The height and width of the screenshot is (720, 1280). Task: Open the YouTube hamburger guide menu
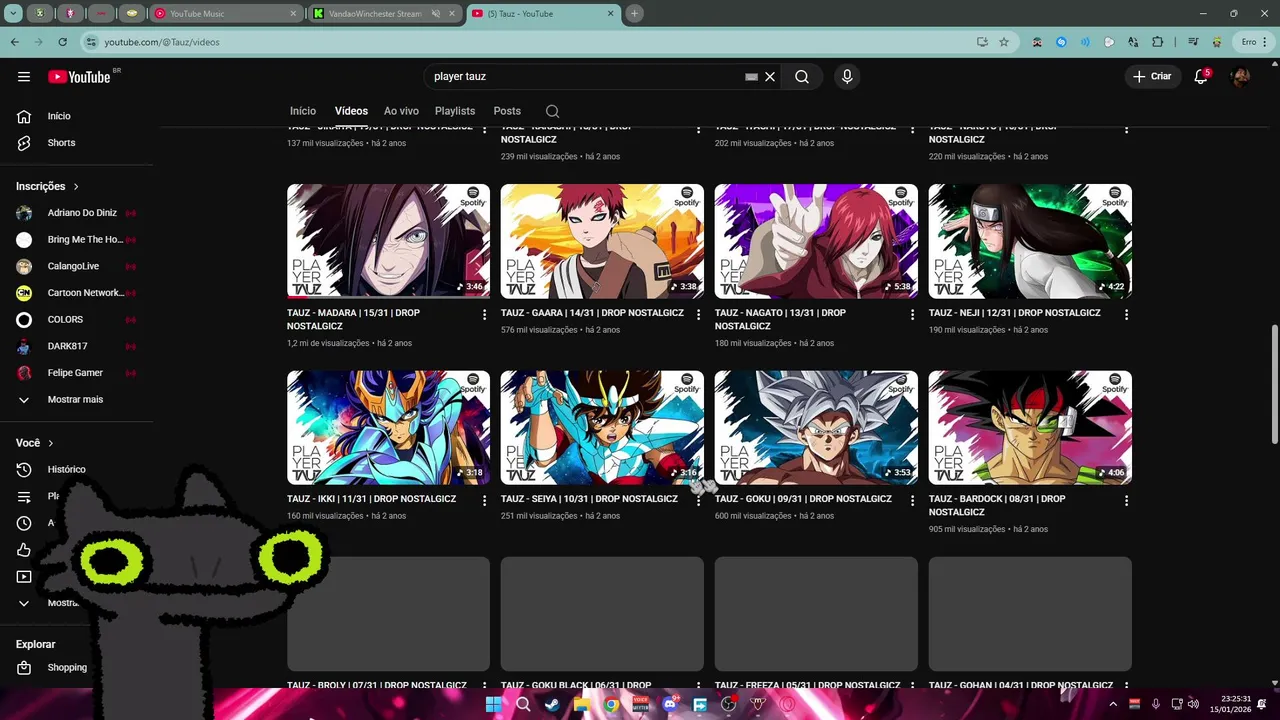(24, 77)
